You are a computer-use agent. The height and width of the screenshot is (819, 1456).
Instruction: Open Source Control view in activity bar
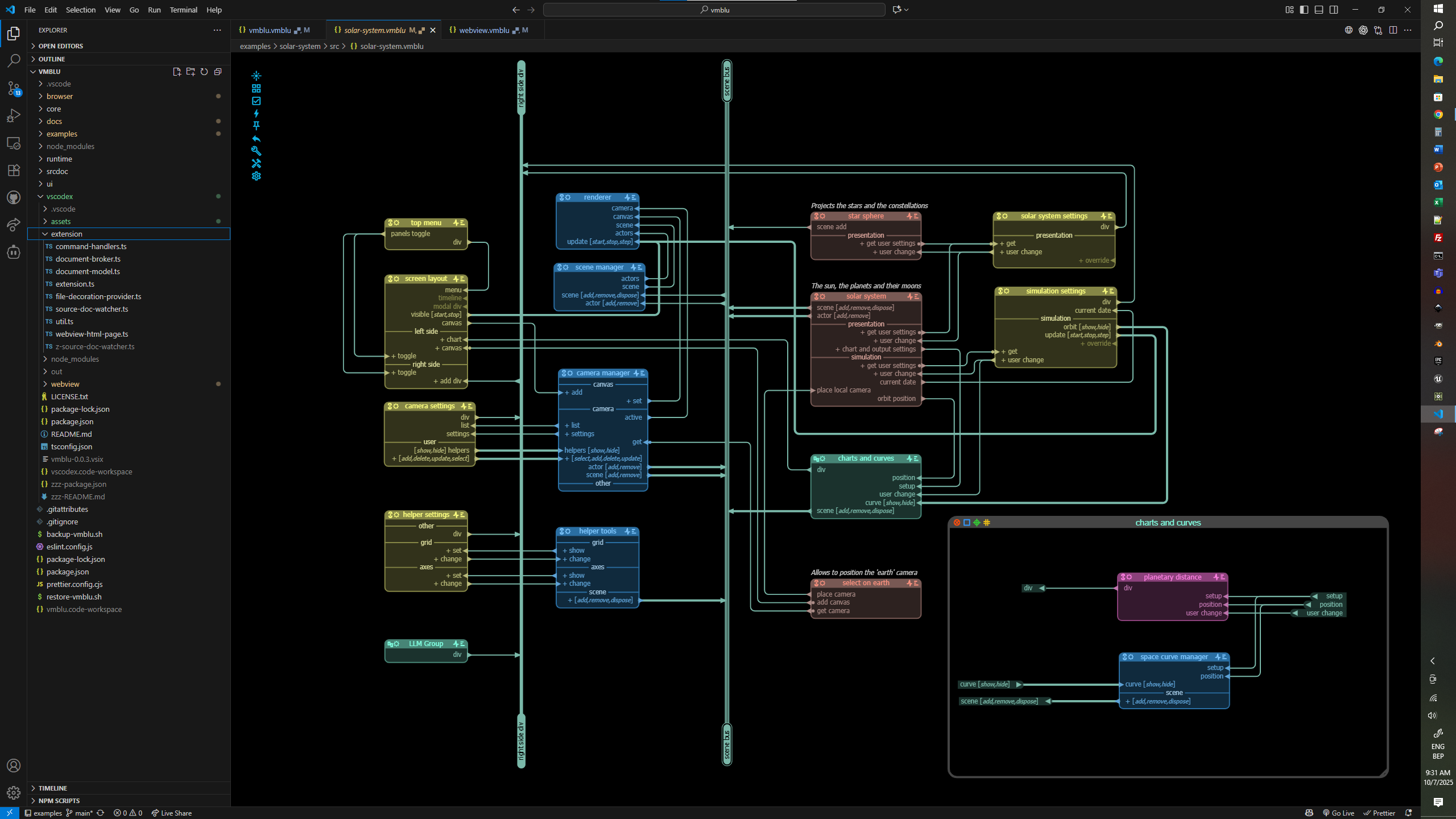coord(14,88)
